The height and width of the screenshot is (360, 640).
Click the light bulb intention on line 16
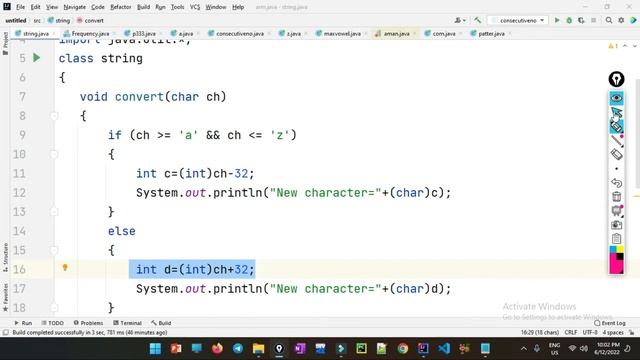(x=65, y=267)
